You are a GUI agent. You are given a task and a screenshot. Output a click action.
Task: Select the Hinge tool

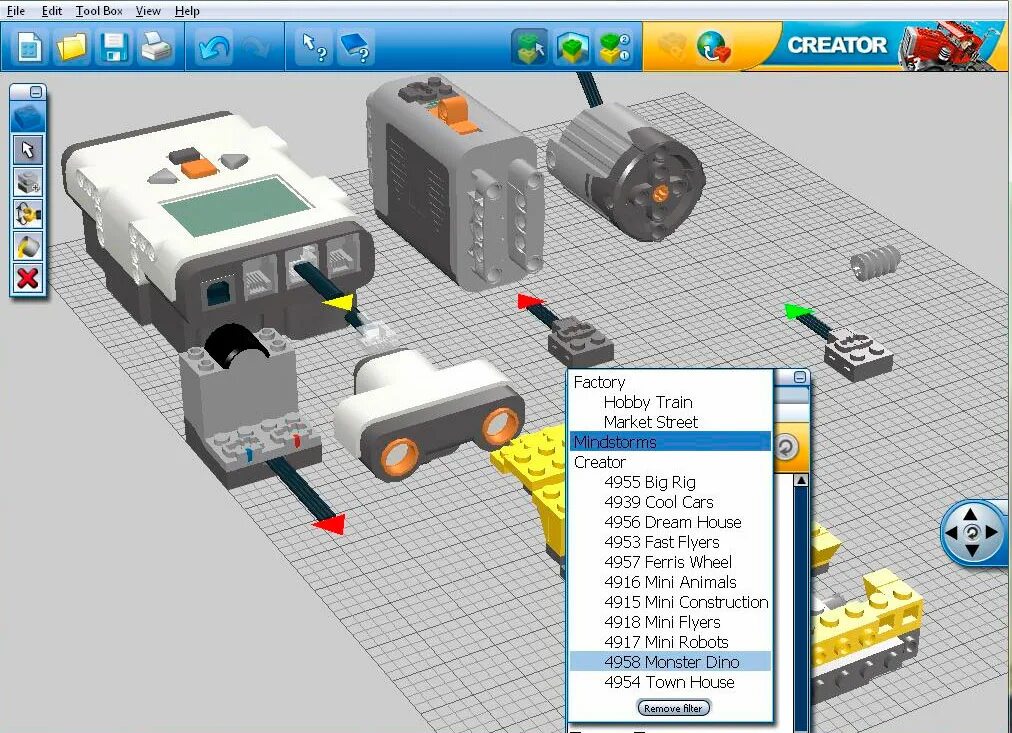pos(28,214)
